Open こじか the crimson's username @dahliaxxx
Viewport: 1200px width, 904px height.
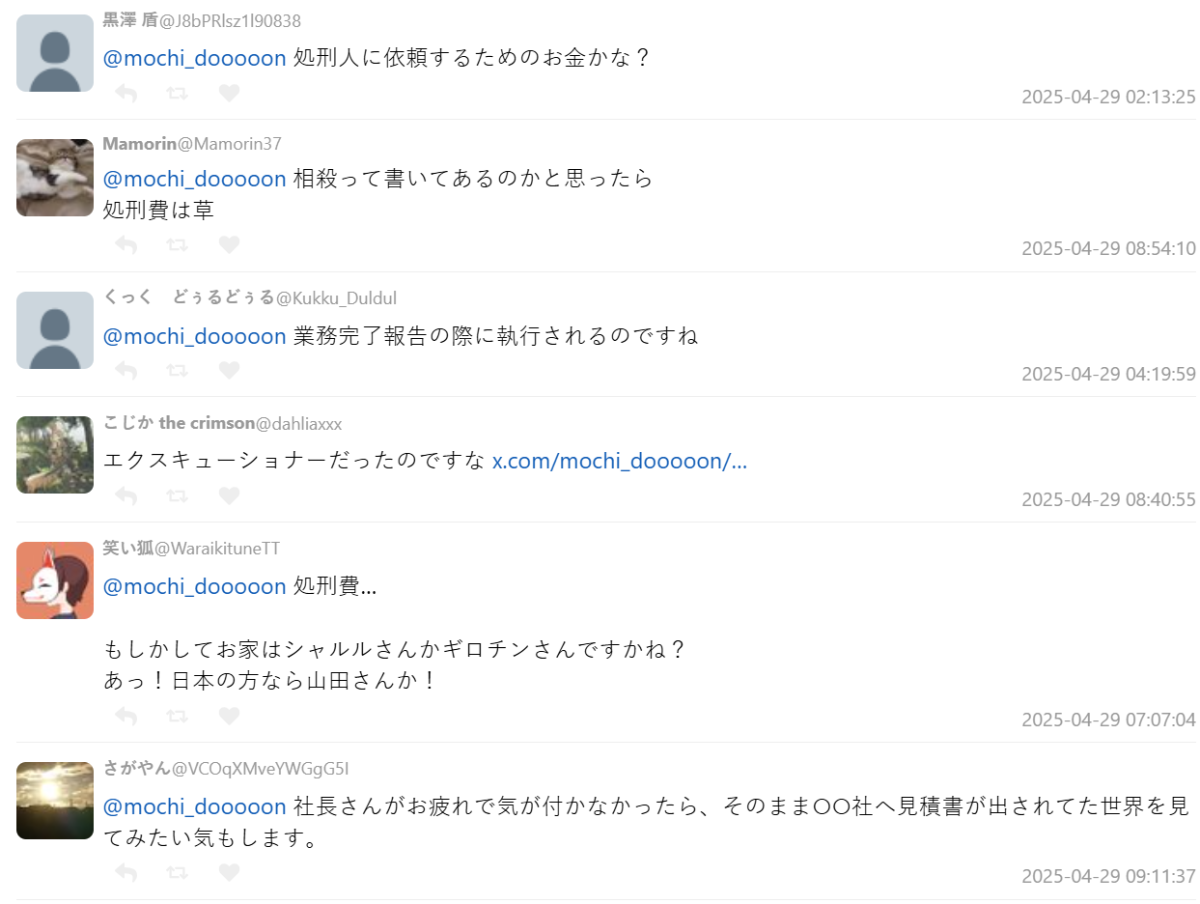click(299, 424)
